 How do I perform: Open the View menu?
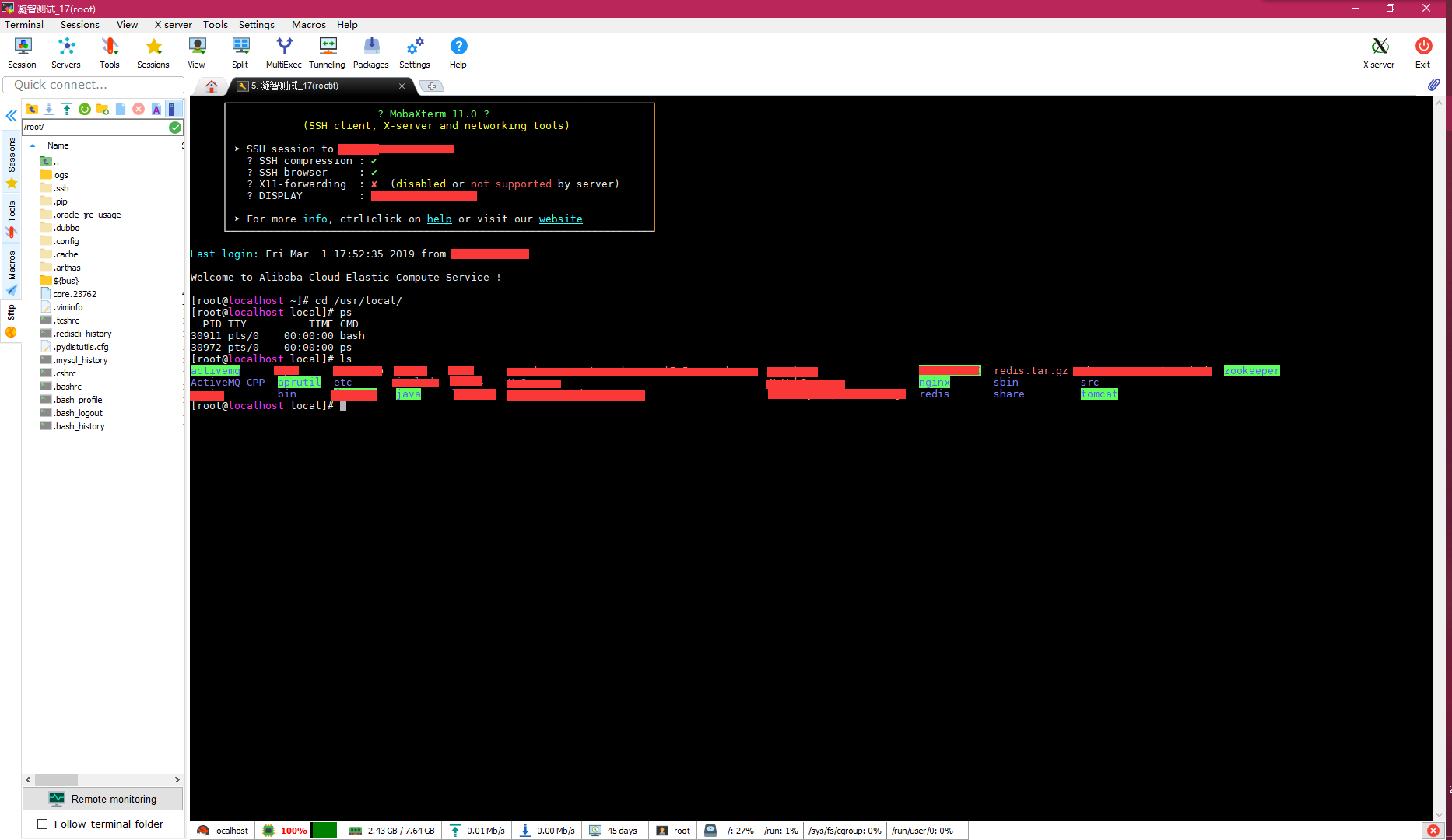point(127,25)
